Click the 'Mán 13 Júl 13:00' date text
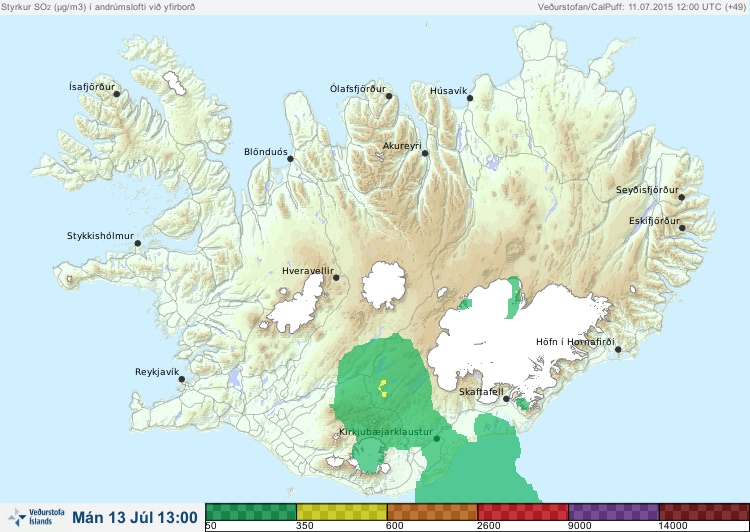The height and width of the screenshot is (532, 750). [135, 518]
